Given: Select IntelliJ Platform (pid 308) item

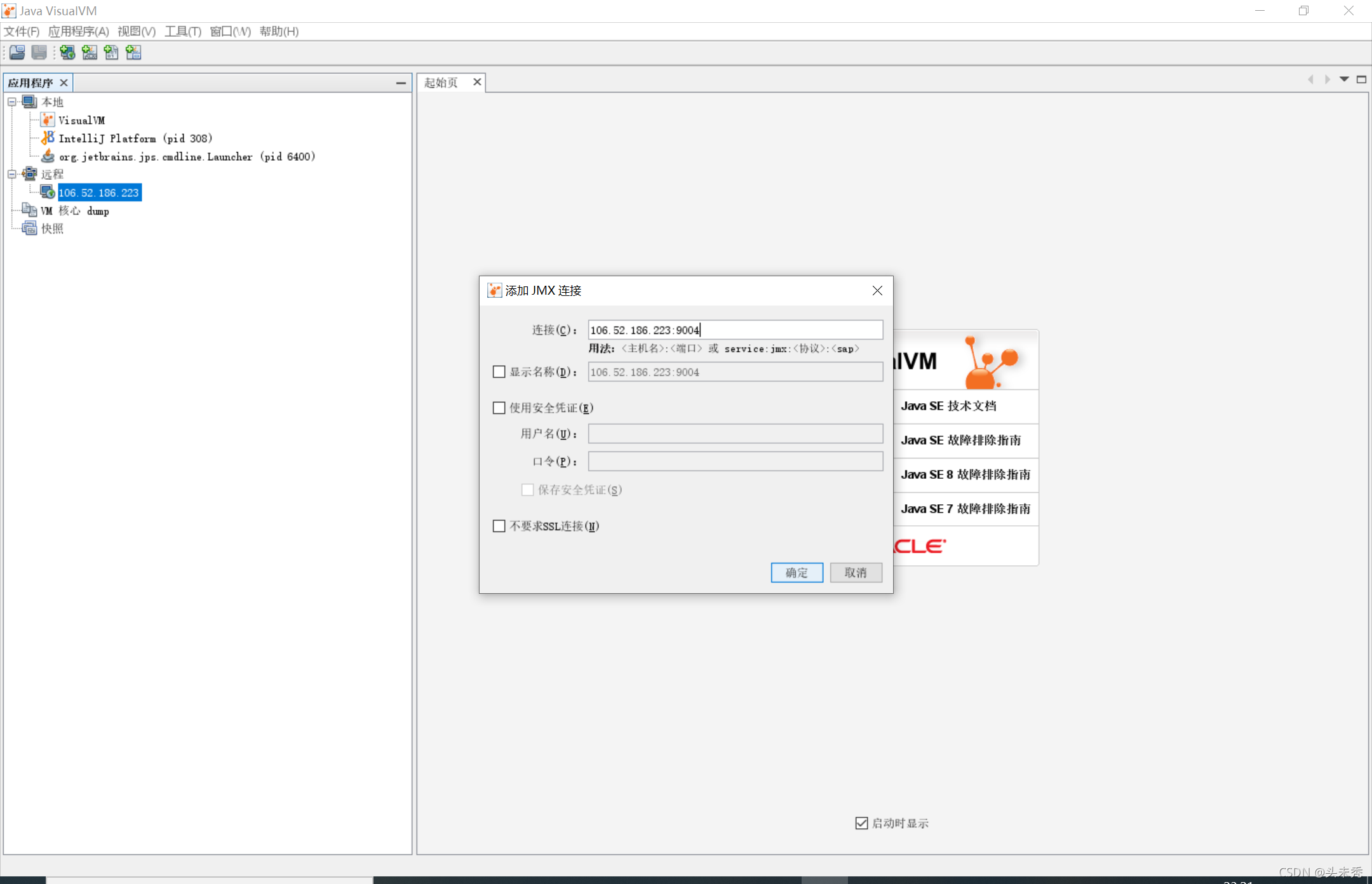Looking at the screenshot, I should tap(135, 138).
